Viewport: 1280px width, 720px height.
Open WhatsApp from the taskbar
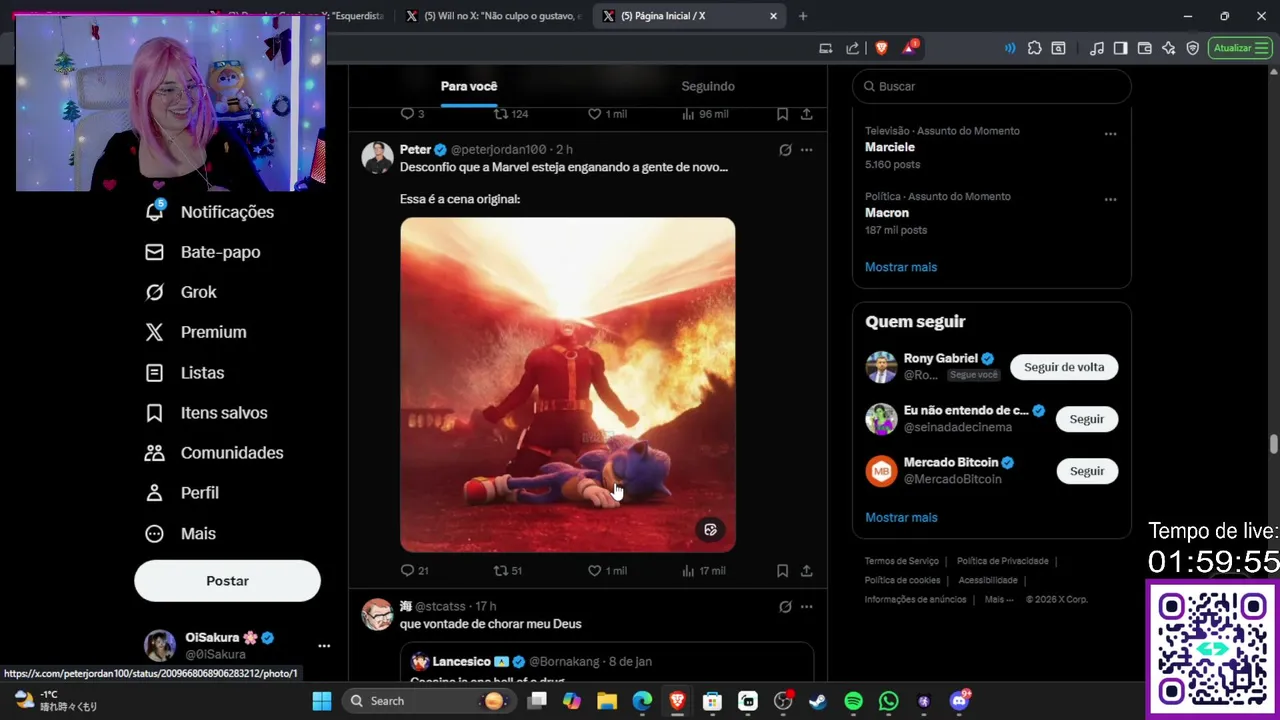click(x=888, y=701)
